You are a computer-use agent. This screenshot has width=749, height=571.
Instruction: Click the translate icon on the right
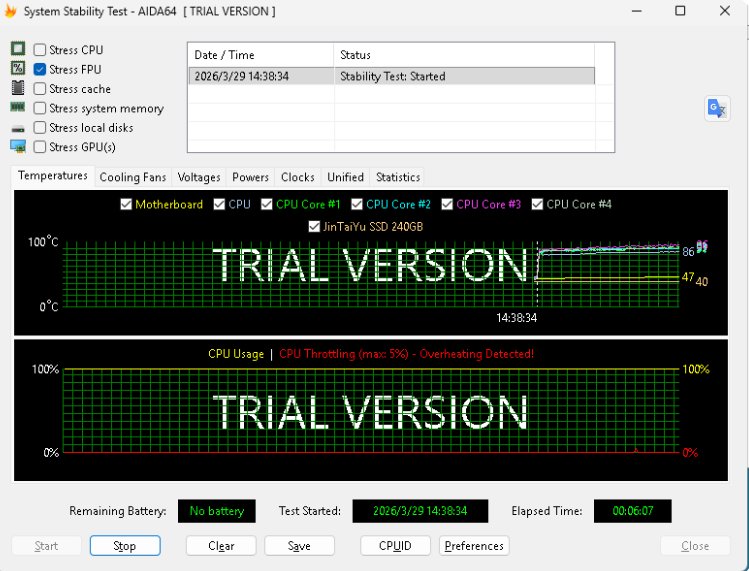pos(717,109)
